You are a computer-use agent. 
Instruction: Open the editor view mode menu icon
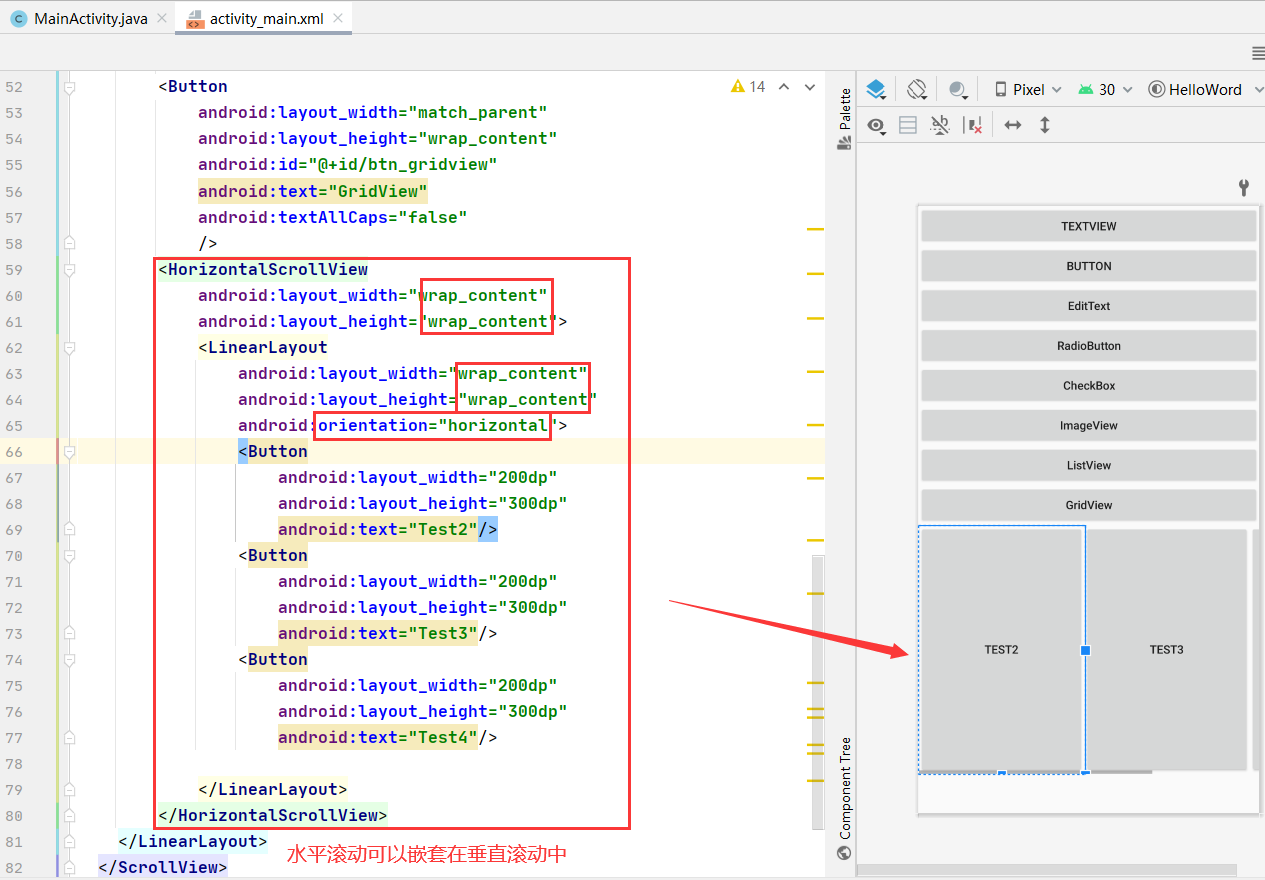tap(1258, 53)
